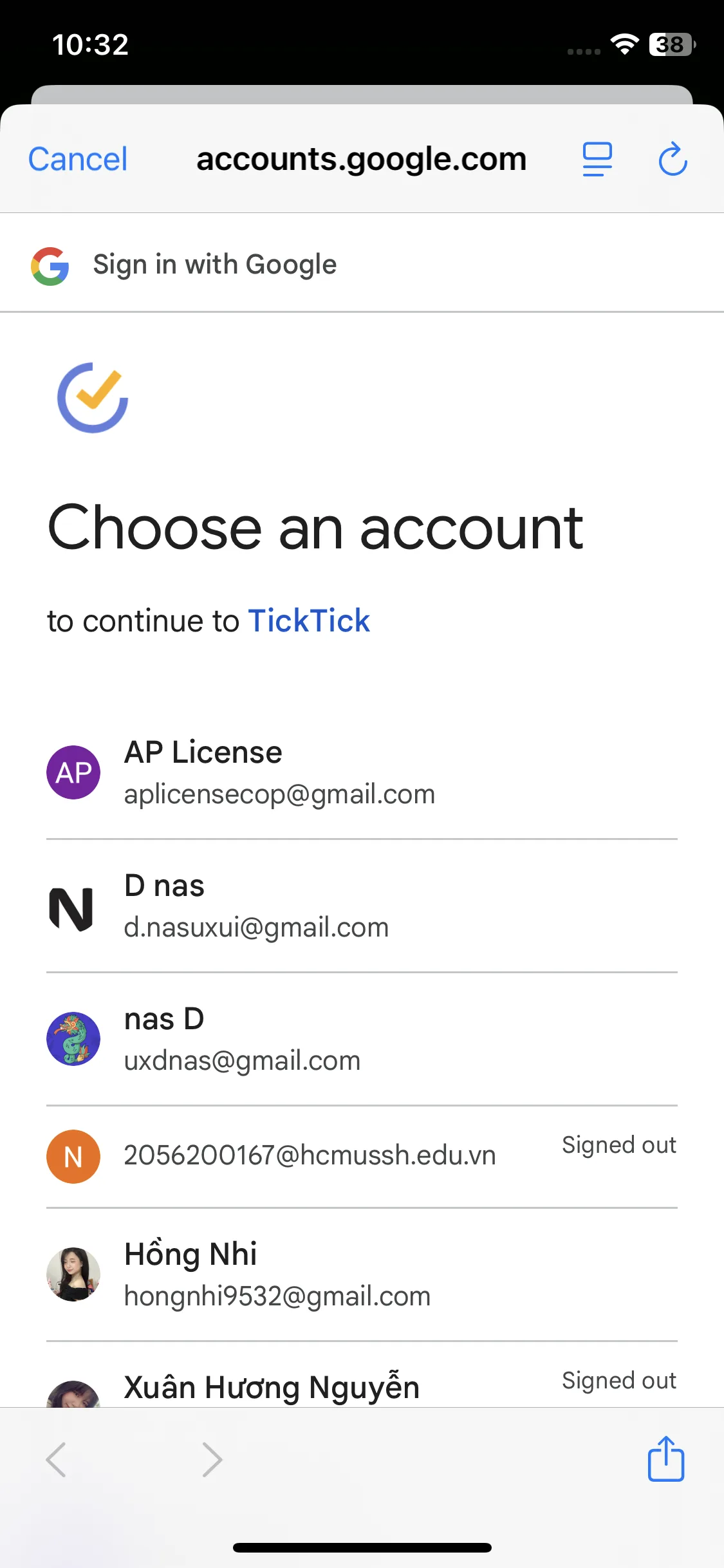Tap the reload page icon
Viewport: 724px width, 1568px height.
coord(673,159)
